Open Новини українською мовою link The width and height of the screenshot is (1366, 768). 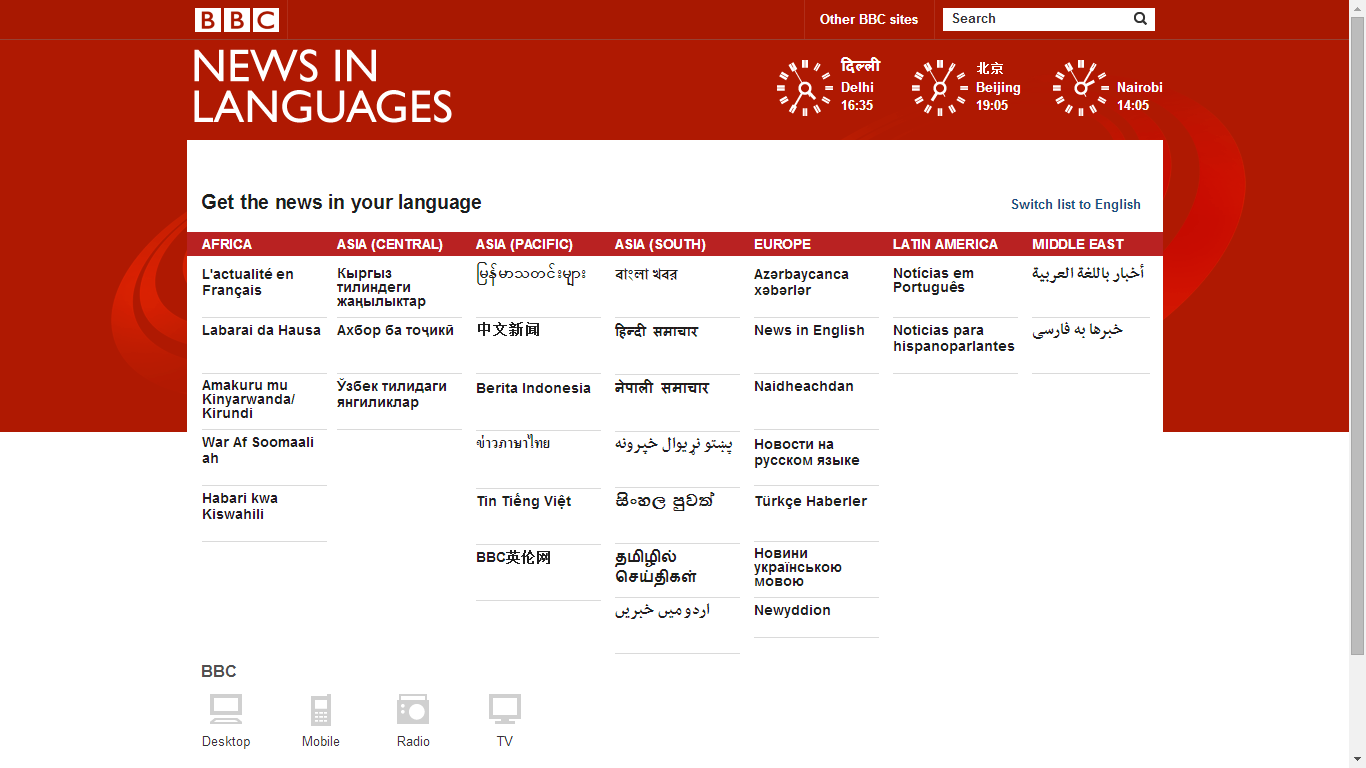coord(798,567)
